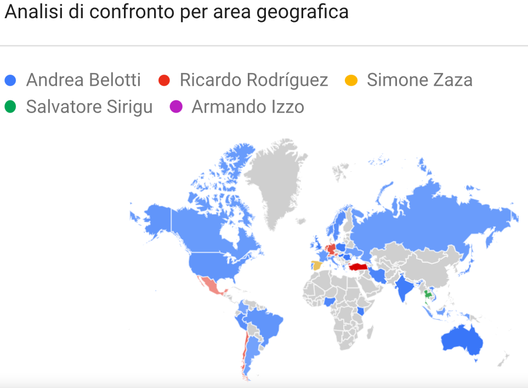
Task: Select the Andrea Belotti legend label
Action: coord(84,80)
